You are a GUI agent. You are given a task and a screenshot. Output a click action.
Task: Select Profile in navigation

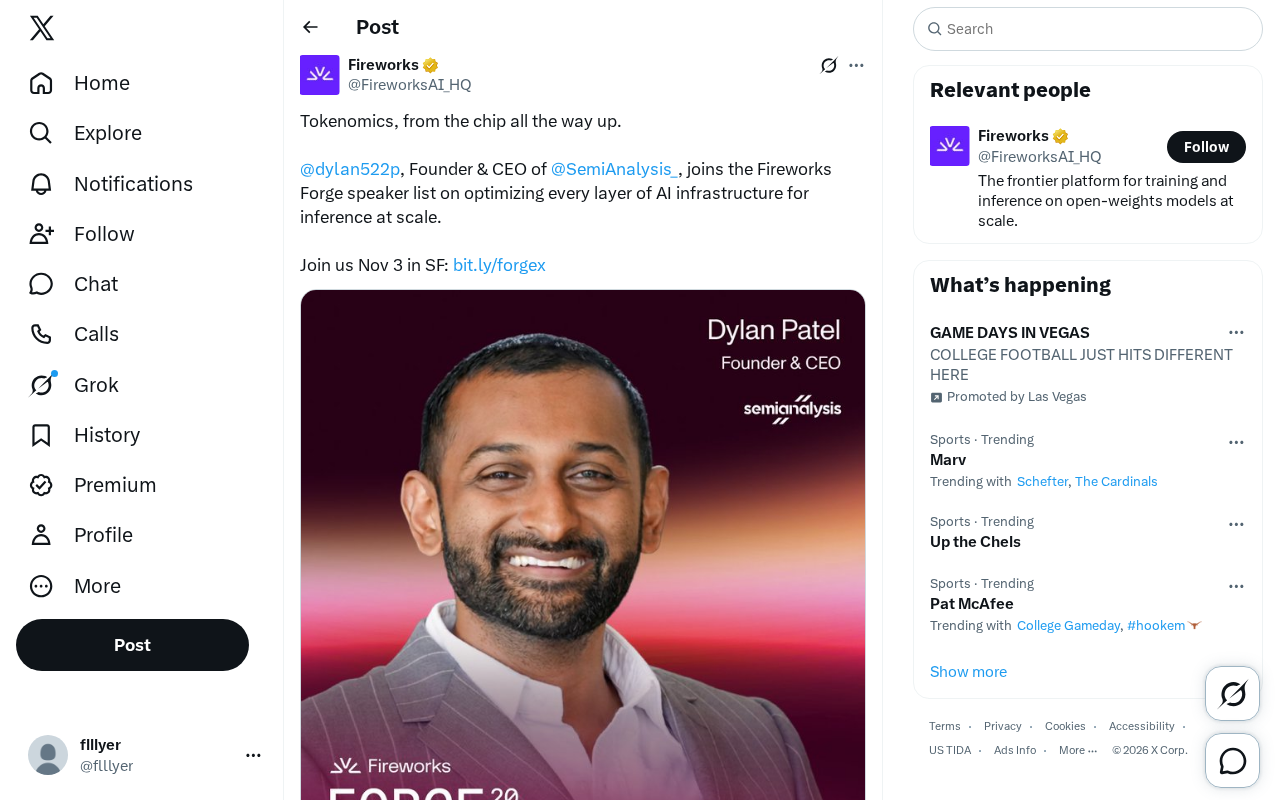pyautogui.click(x=81, y=535)
